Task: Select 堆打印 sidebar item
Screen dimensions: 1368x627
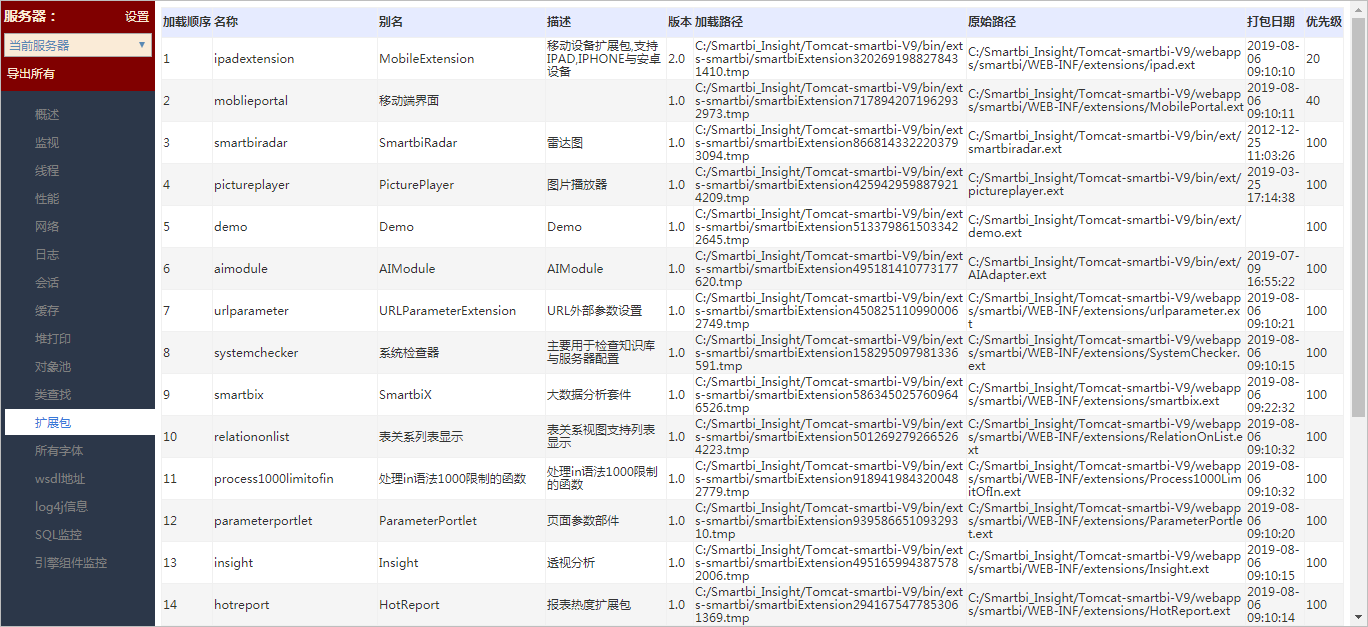Action: pyautogui.click(x=53, y=339)
